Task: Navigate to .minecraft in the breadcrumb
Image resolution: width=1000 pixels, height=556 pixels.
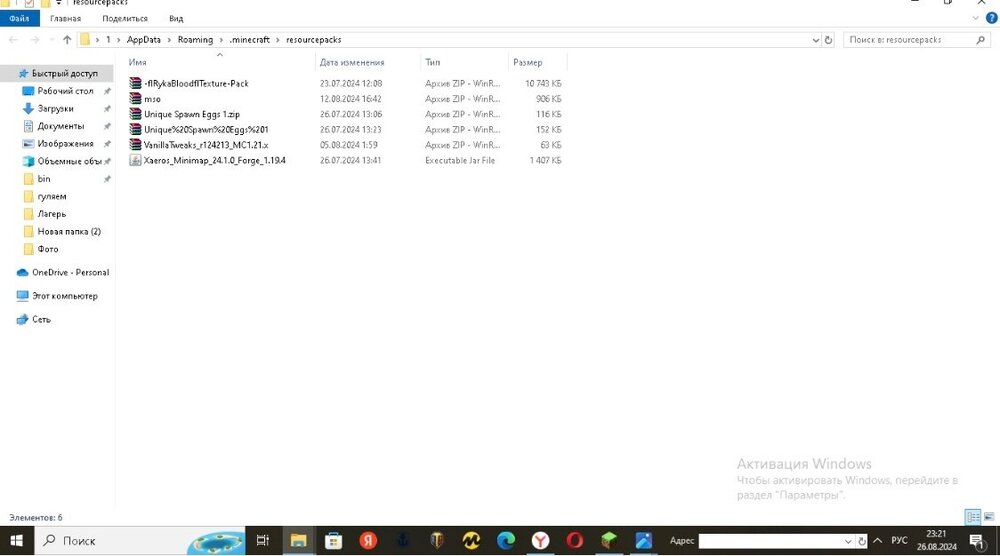Action: tap(249, 40)
